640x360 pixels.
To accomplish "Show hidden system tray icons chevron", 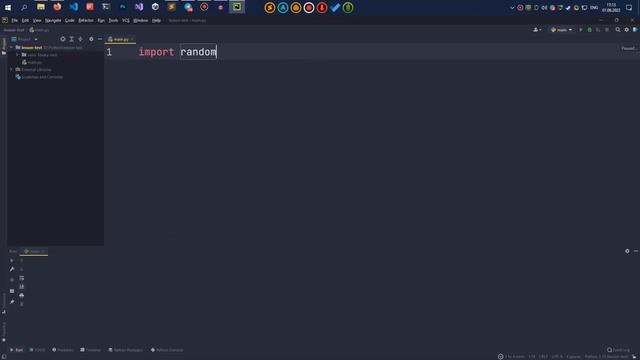I will coord(512,7).
